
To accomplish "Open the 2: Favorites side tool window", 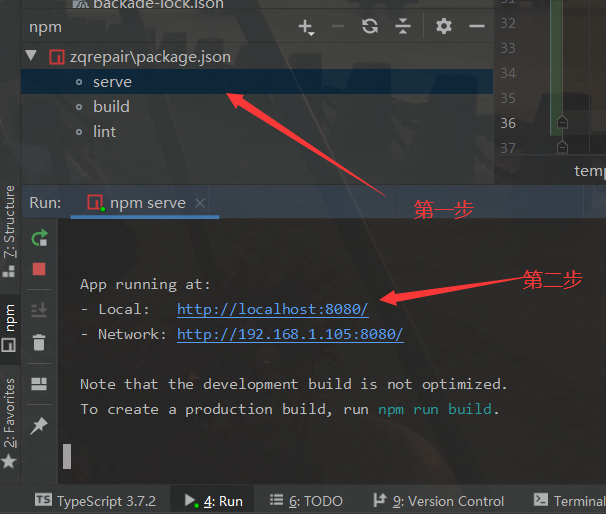I will (x=9, y=423).
